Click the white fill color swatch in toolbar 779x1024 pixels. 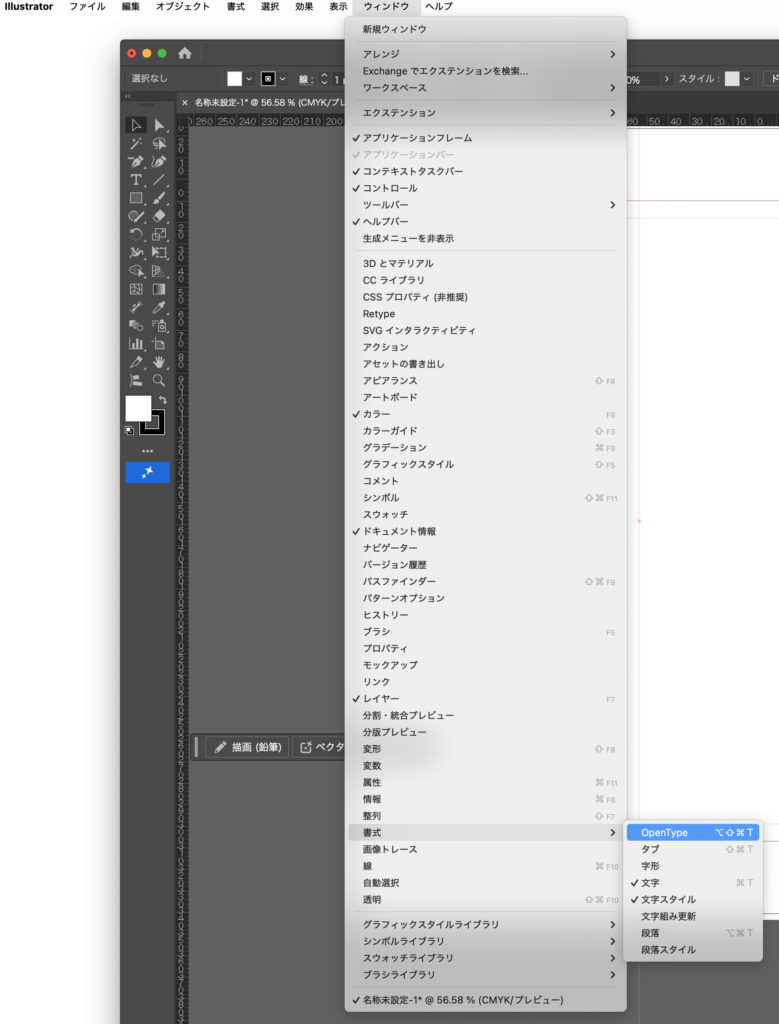tap(137, 408)
